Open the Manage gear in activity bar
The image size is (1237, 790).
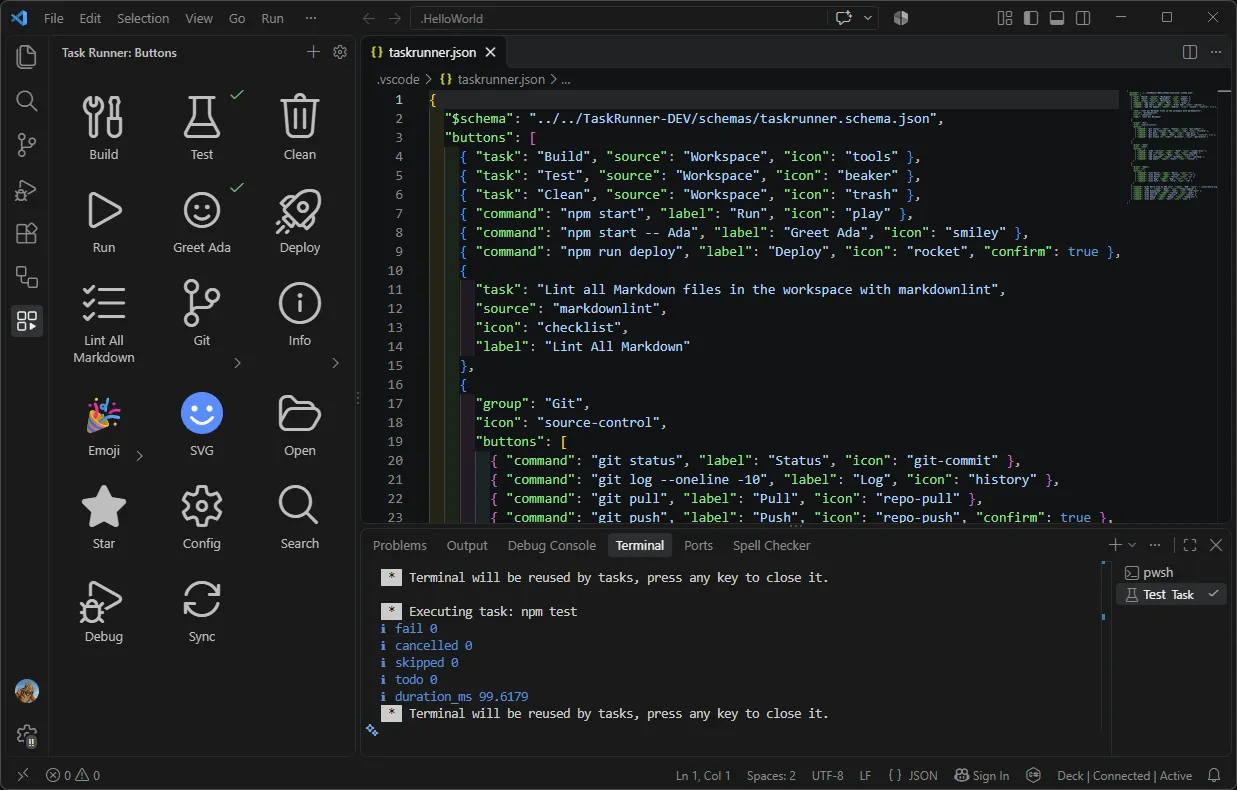coord(27,735)
